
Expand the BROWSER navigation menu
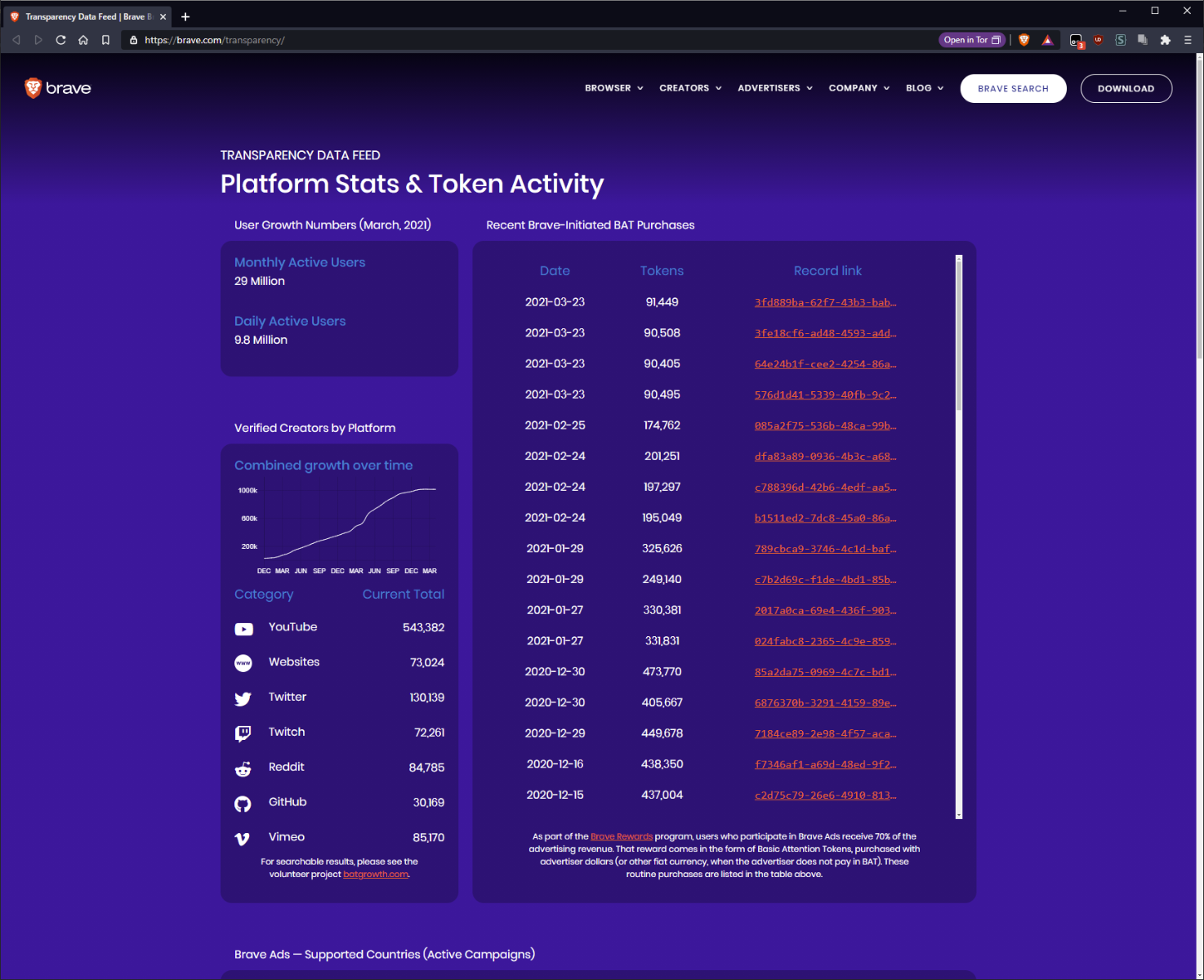click(614, 88)
